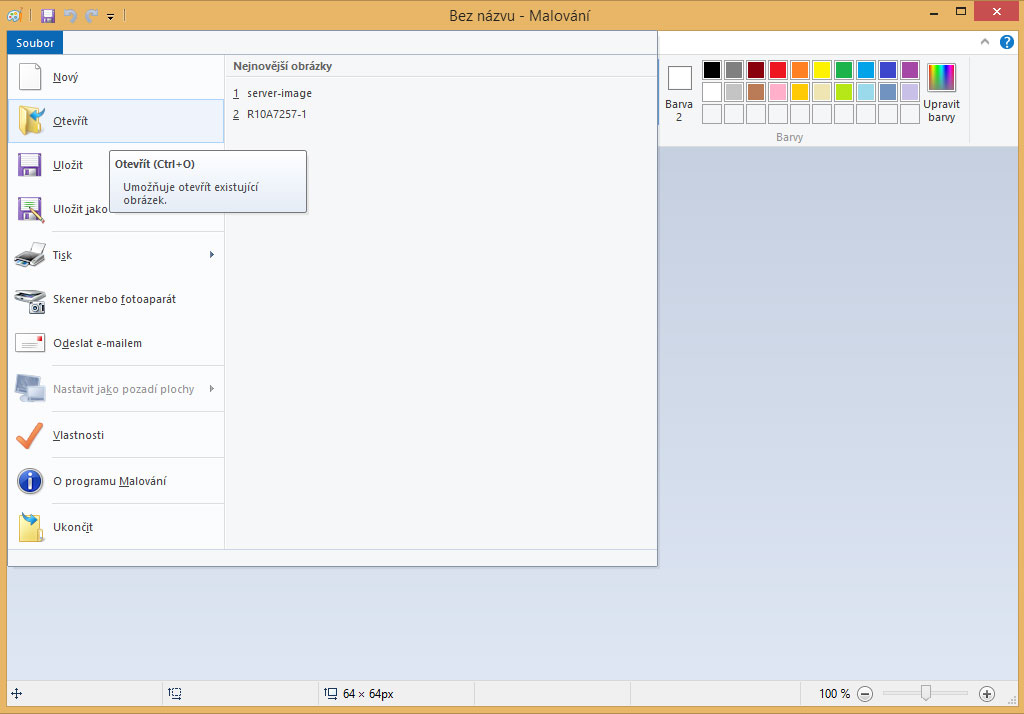Open Vlastnosti menu entry
1024x714 pixels.
point(116,435)
